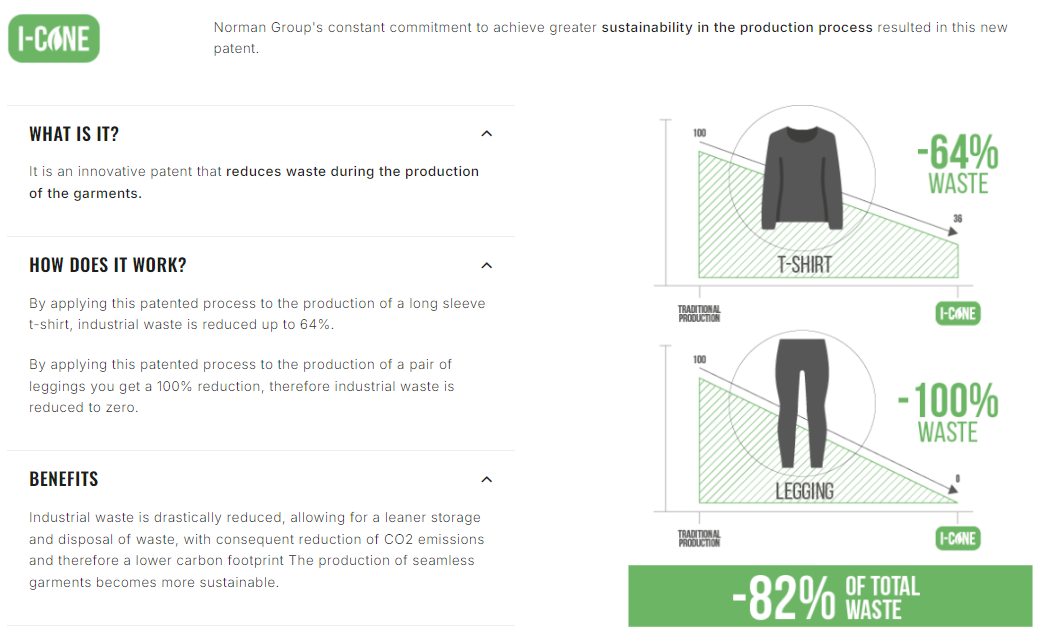The image size is (1037, 632).
Task: Click the leggings garment icon
Action: [x=804, y=405]
